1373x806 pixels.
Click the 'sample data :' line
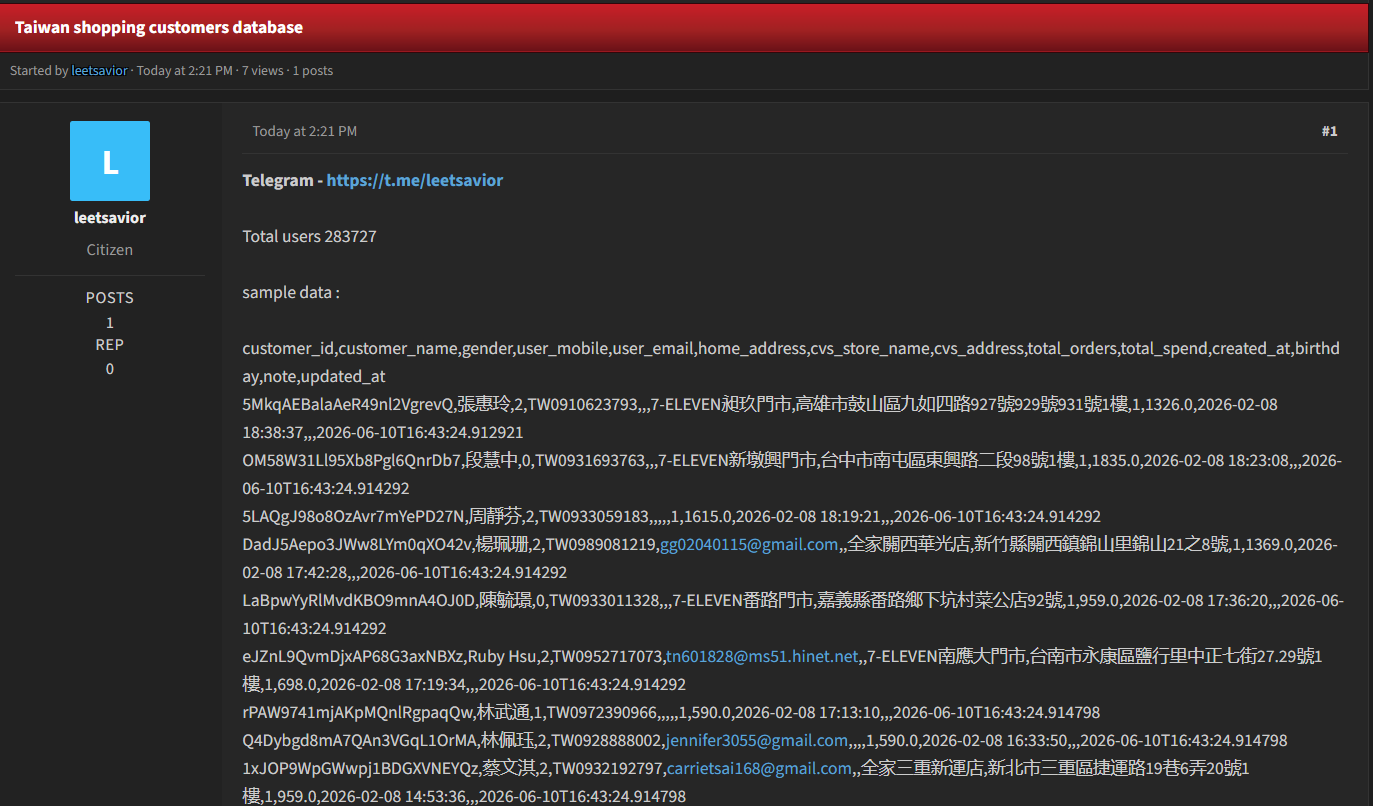pos(291,292)
